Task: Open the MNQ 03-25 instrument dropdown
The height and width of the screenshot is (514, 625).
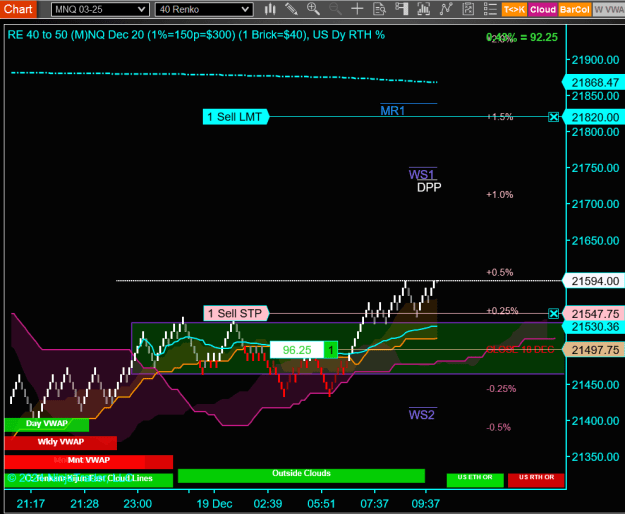Action: click(x=100, y=9)
